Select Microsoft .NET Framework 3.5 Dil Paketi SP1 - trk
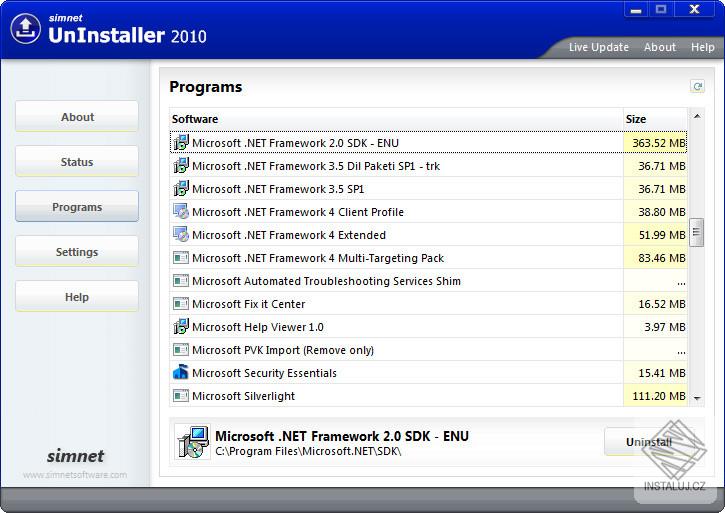Viewport: 725px width, 513px height. click(428, 166)
